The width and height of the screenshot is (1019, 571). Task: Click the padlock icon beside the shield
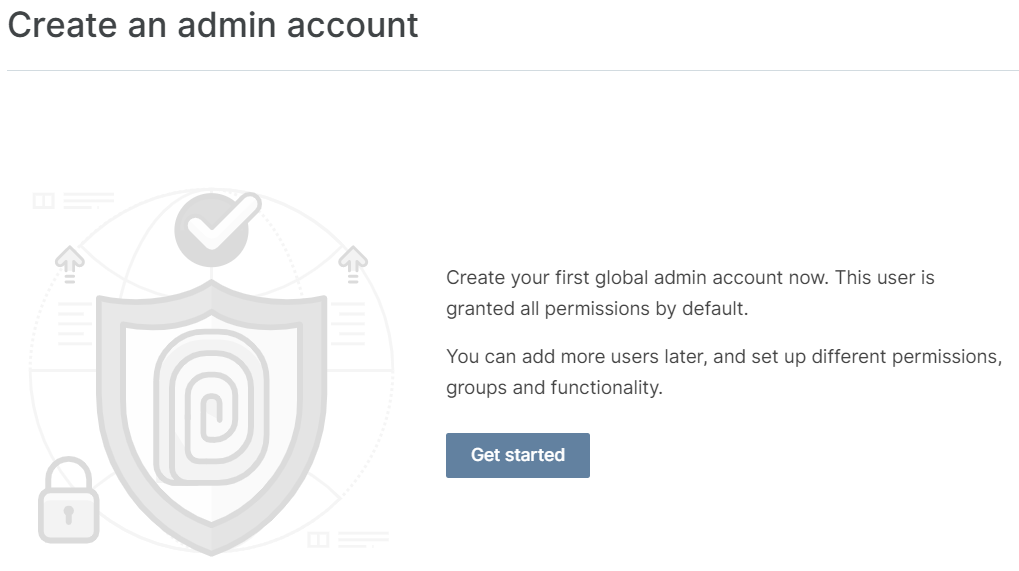(68, 500)
